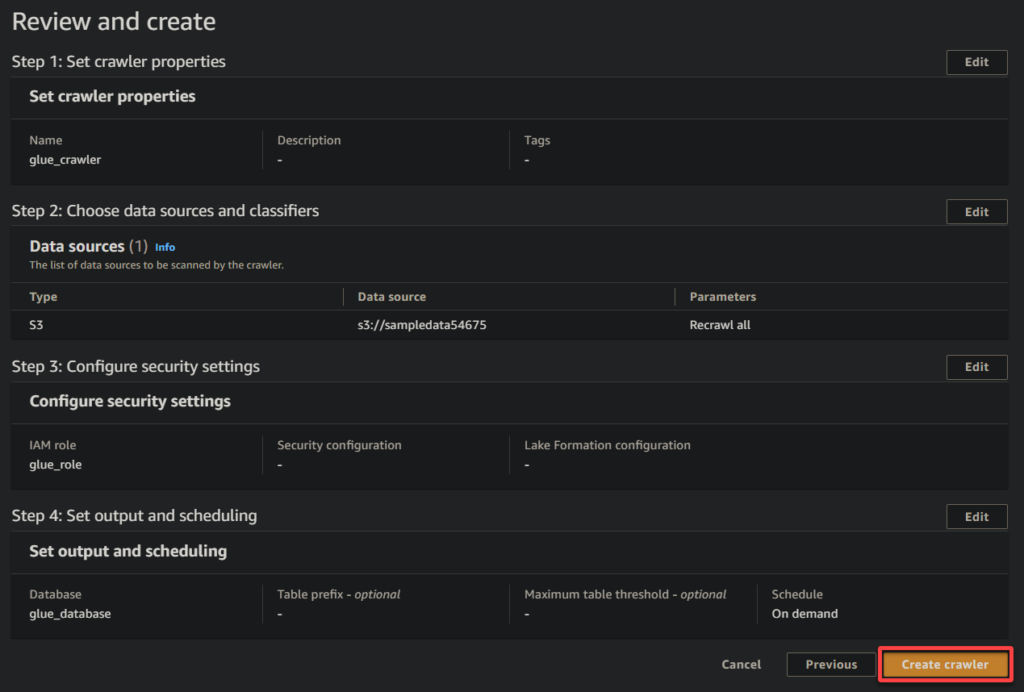1024x692 pixels.
Task: Click the s3://sampledata54675 data source entry
Action: pyautogui.click(x=420, y=326)
